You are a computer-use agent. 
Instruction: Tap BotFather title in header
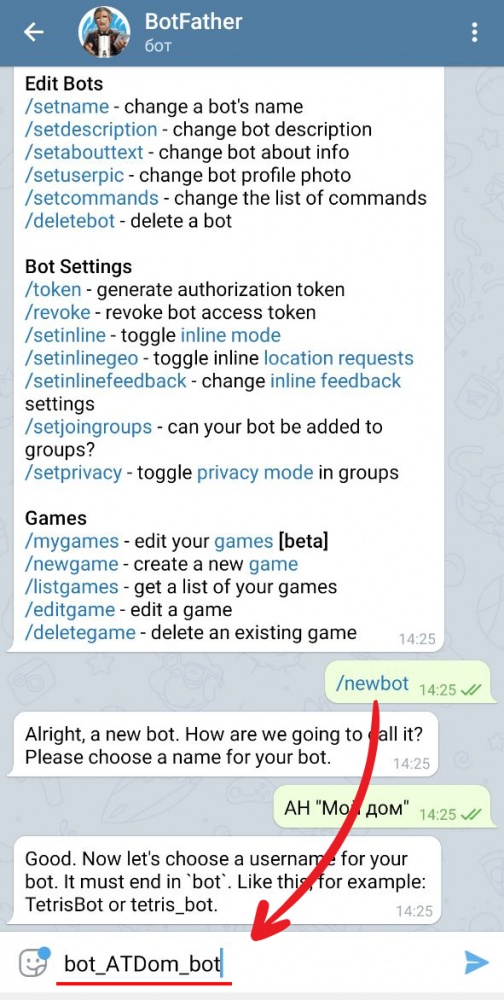tap(193, 22)
